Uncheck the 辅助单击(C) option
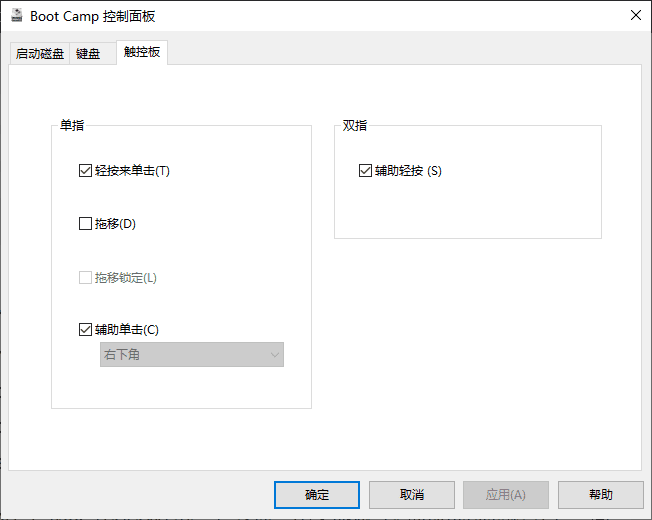Screen dimensions: 652x520 pyautogui.click(x=85, y=329)
